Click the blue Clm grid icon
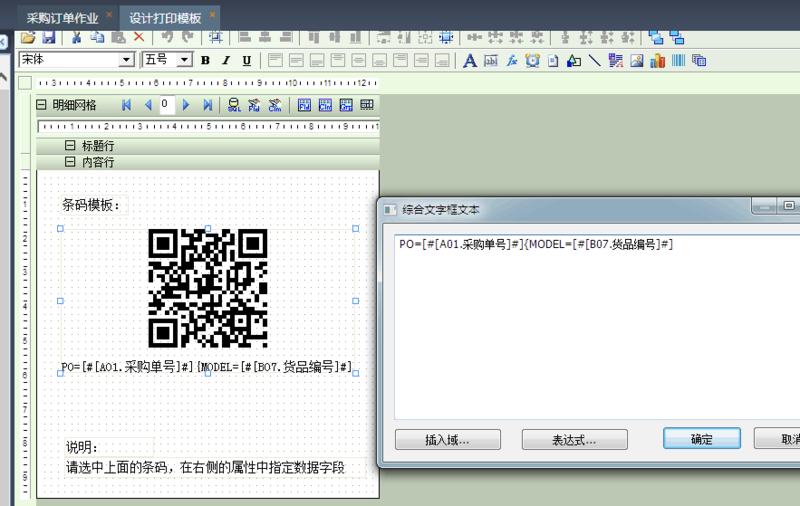This screenshot has height=506, width=800. (x=326, y=105)
